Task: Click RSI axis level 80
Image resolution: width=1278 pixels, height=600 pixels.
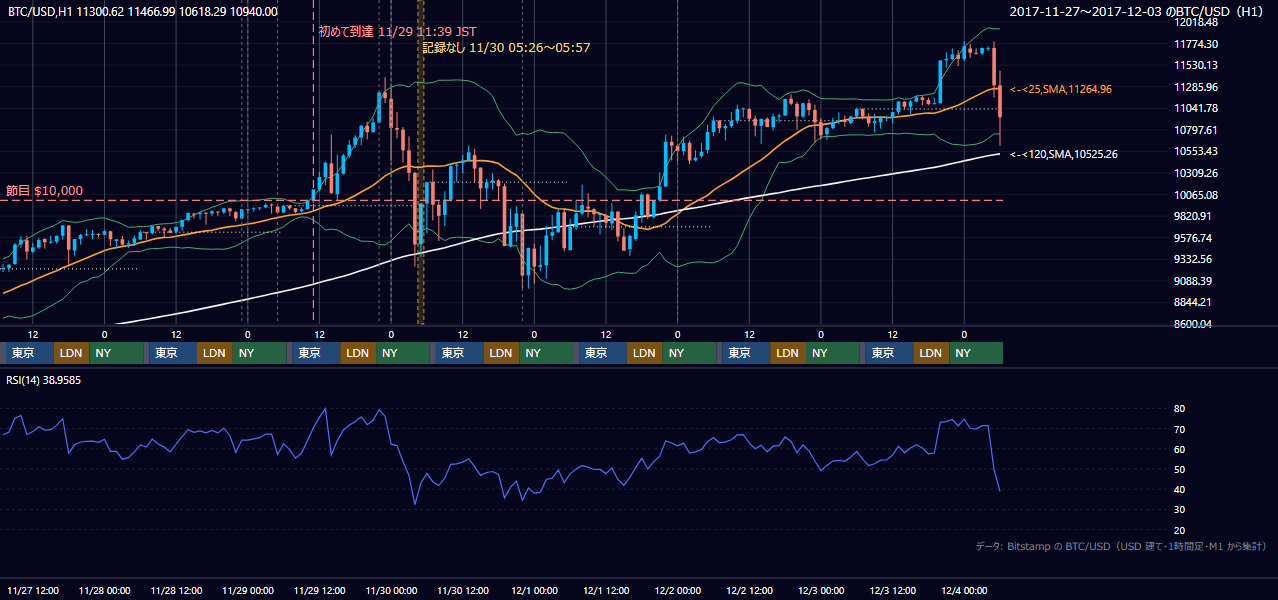Action: coord(1179,409)
